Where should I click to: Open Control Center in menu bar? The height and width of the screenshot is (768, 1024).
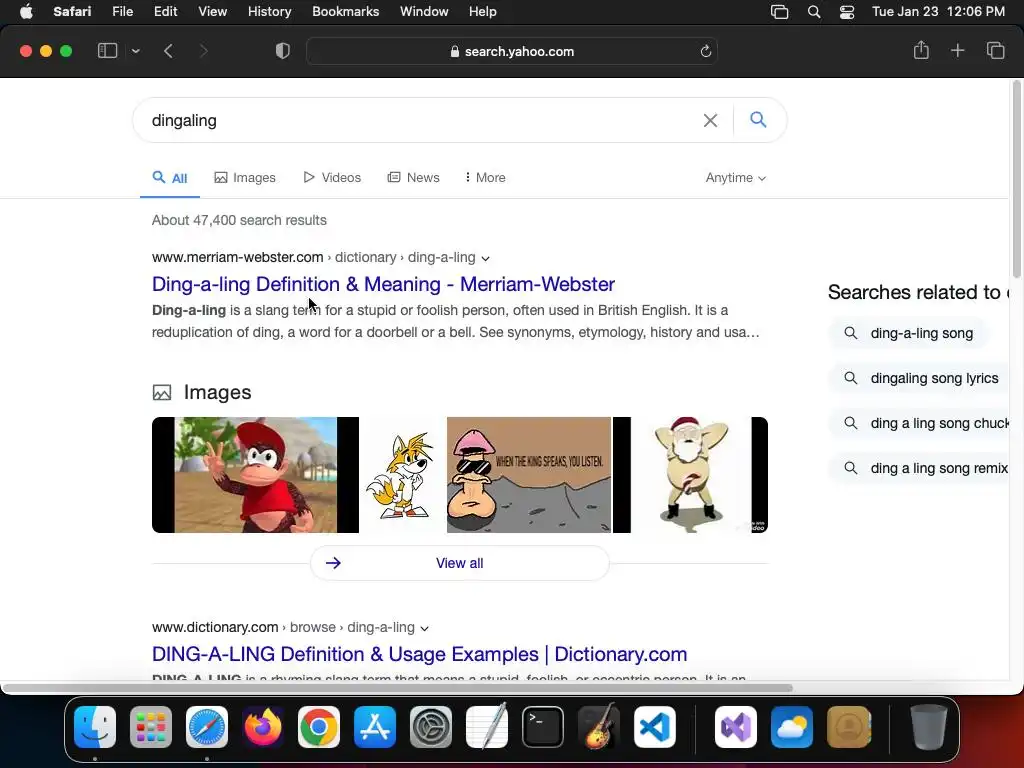click(847, 12)
